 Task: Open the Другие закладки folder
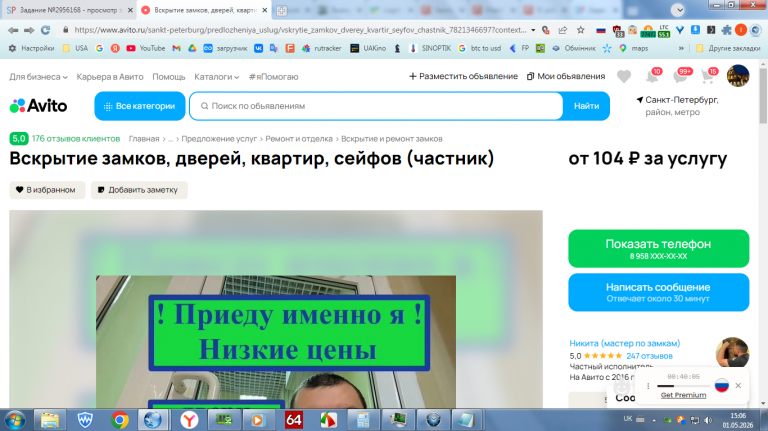click(728, 48)
